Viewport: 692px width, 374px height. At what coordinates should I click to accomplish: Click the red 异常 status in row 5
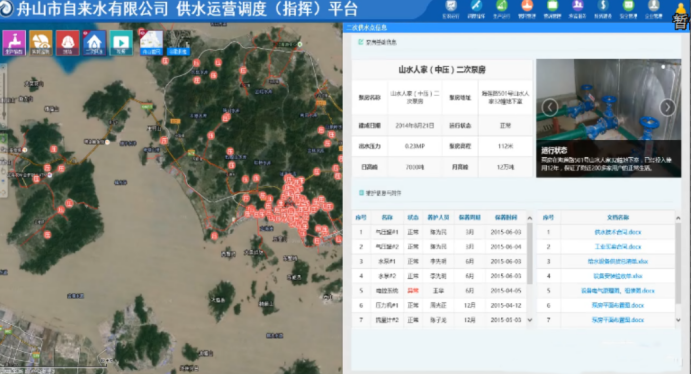(x=413, y=291)
